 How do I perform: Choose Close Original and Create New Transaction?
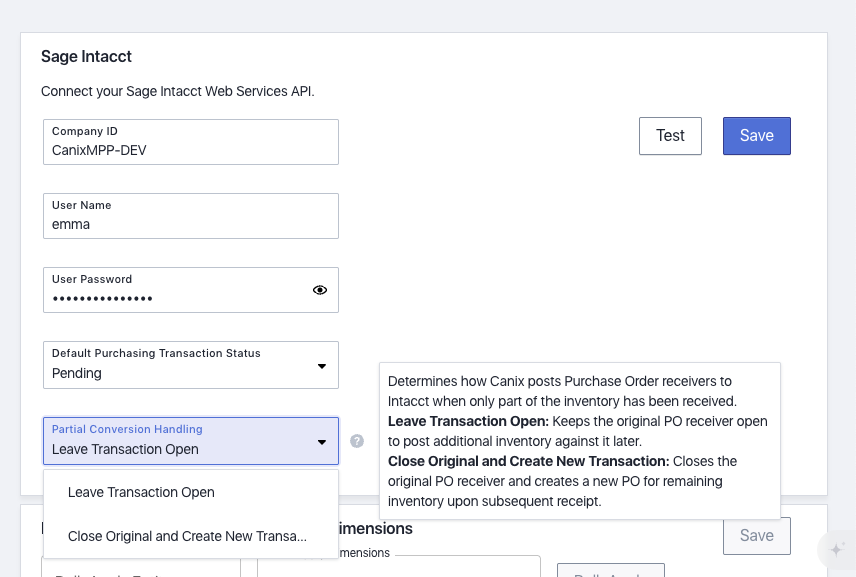(187, 536)
